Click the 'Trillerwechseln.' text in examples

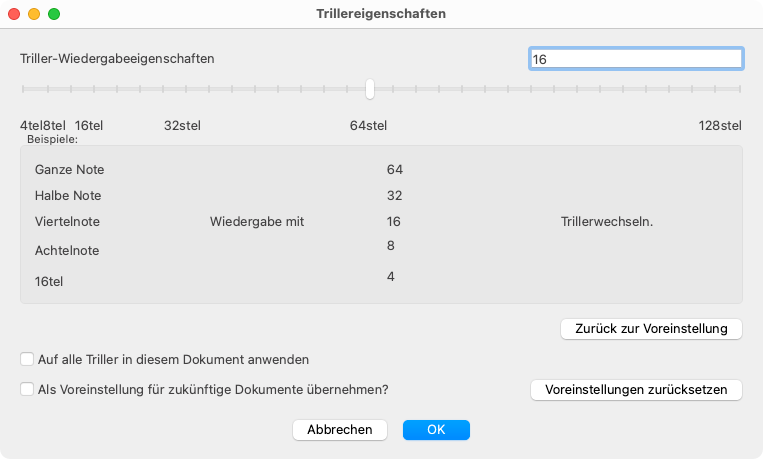(607, 221)
